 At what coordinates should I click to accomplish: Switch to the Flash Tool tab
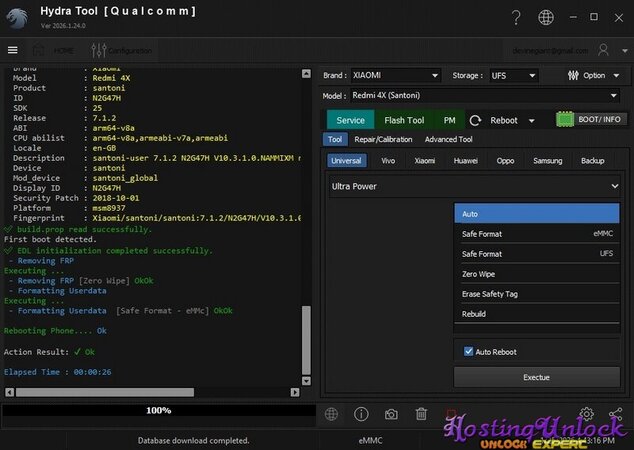404,120
